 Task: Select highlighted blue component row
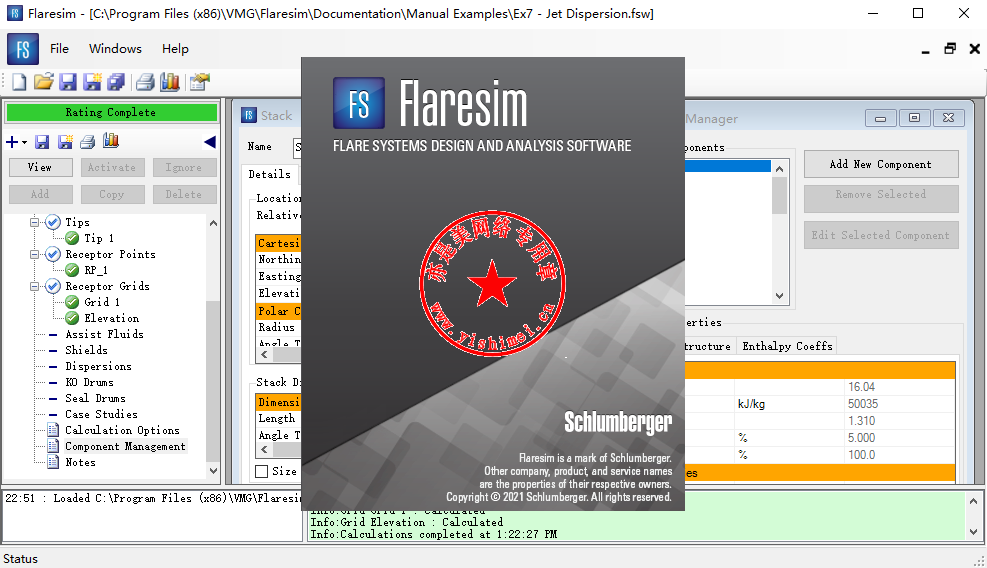point(727,166)
